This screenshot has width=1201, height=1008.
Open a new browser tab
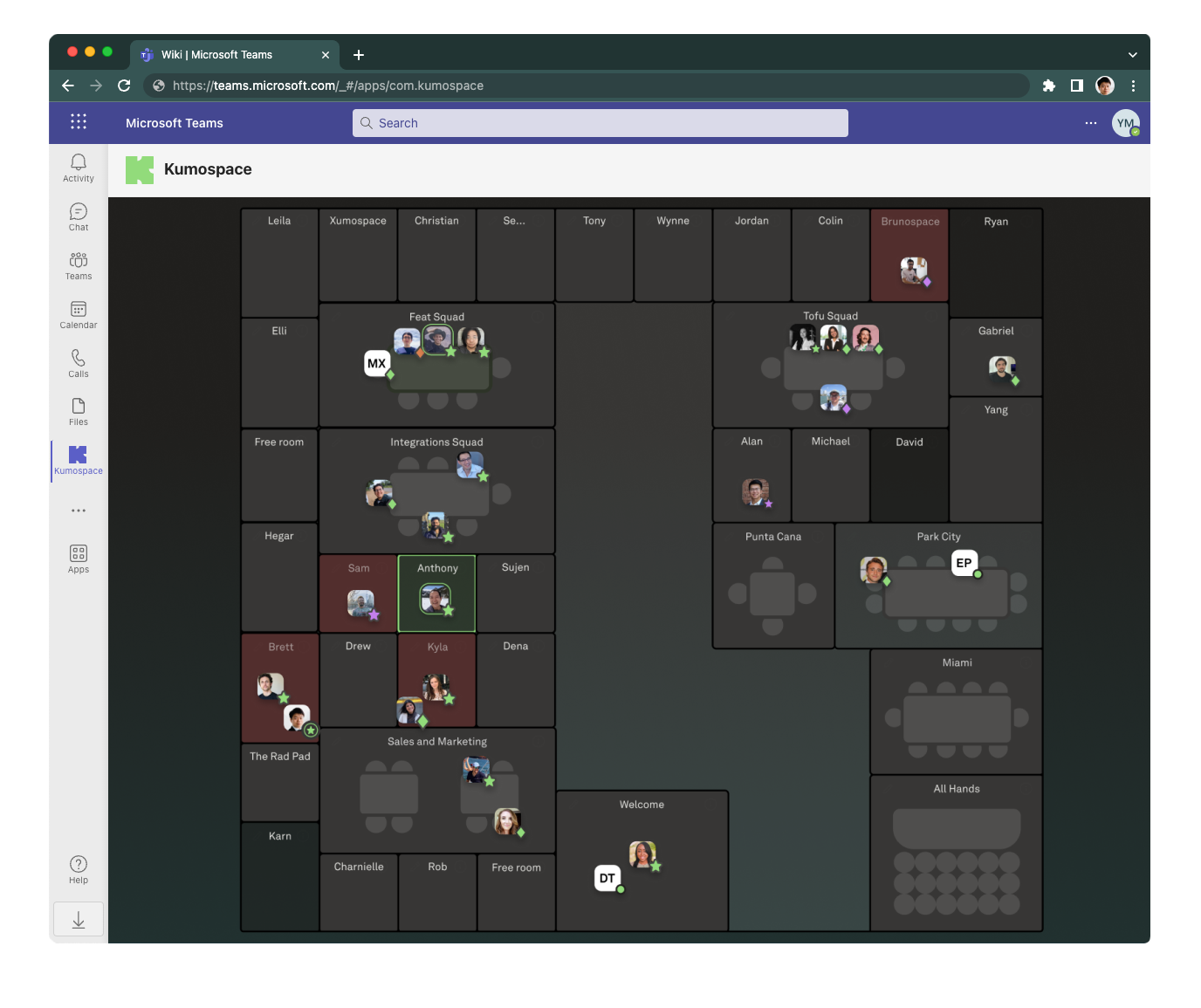[x=358, y=54]
